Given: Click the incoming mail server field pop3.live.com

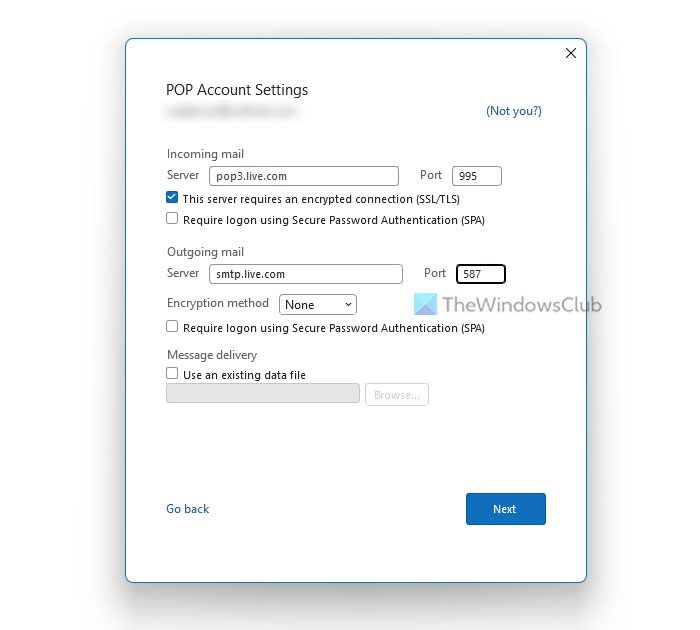Looking at the screenshot, I should (x=304, y=176).
